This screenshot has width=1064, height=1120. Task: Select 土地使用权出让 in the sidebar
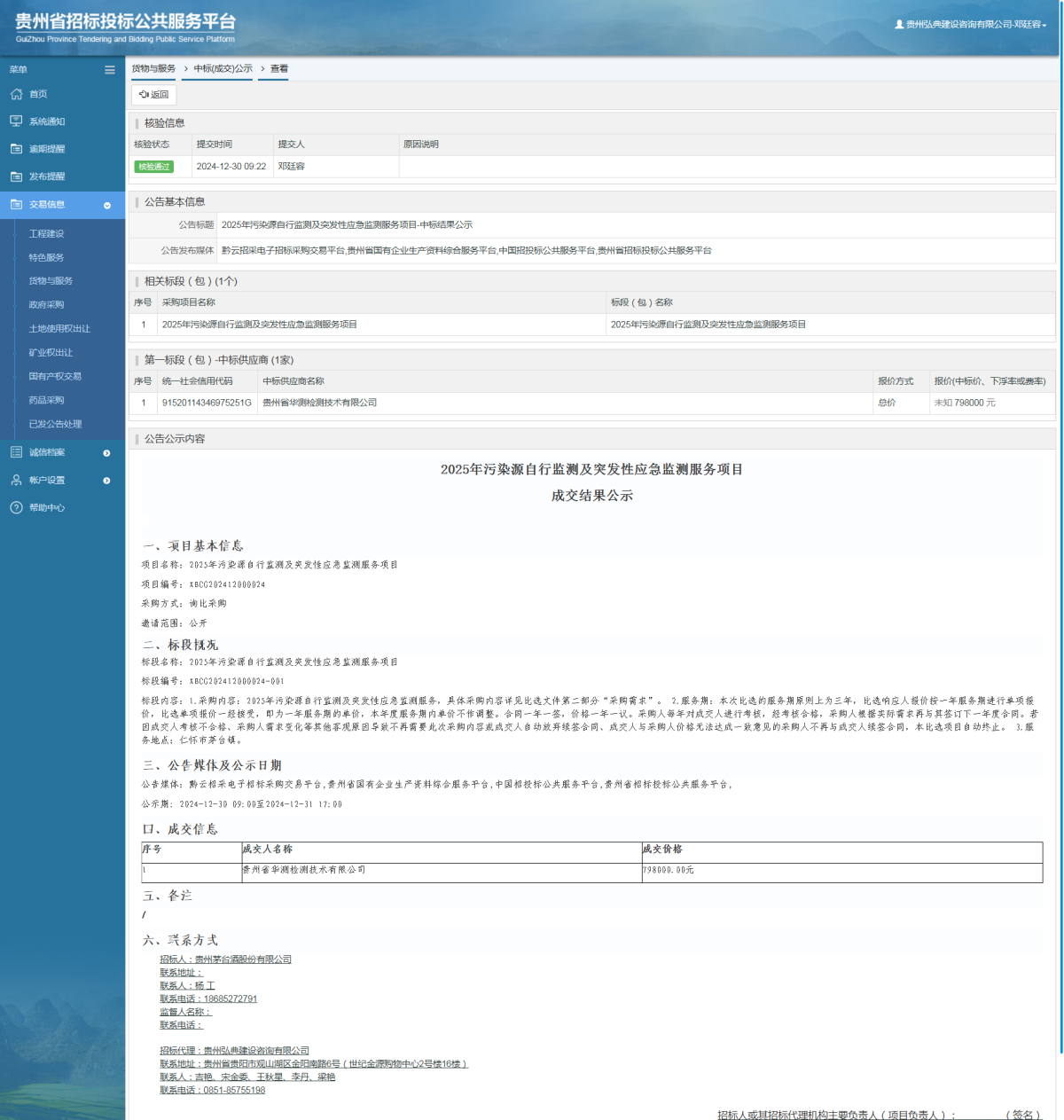[59, 329]
